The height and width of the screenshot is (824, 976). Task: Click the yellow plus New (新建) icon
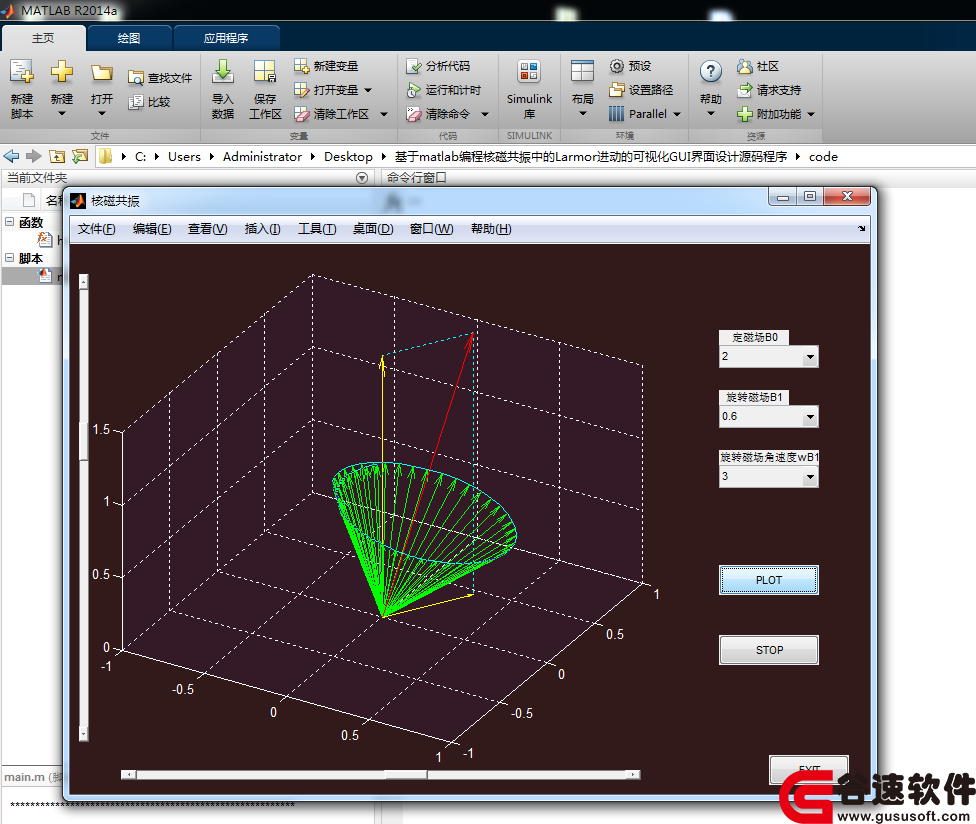[62, 72]
